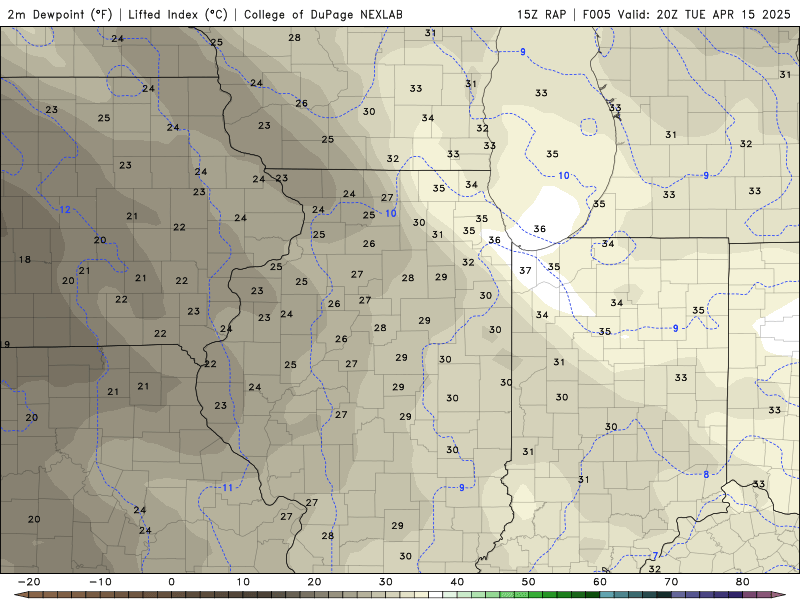Click the 'College of DuPage NEXLAB' label
The width and height of the screenshot is (800, 600).
[x=323, y=14]
